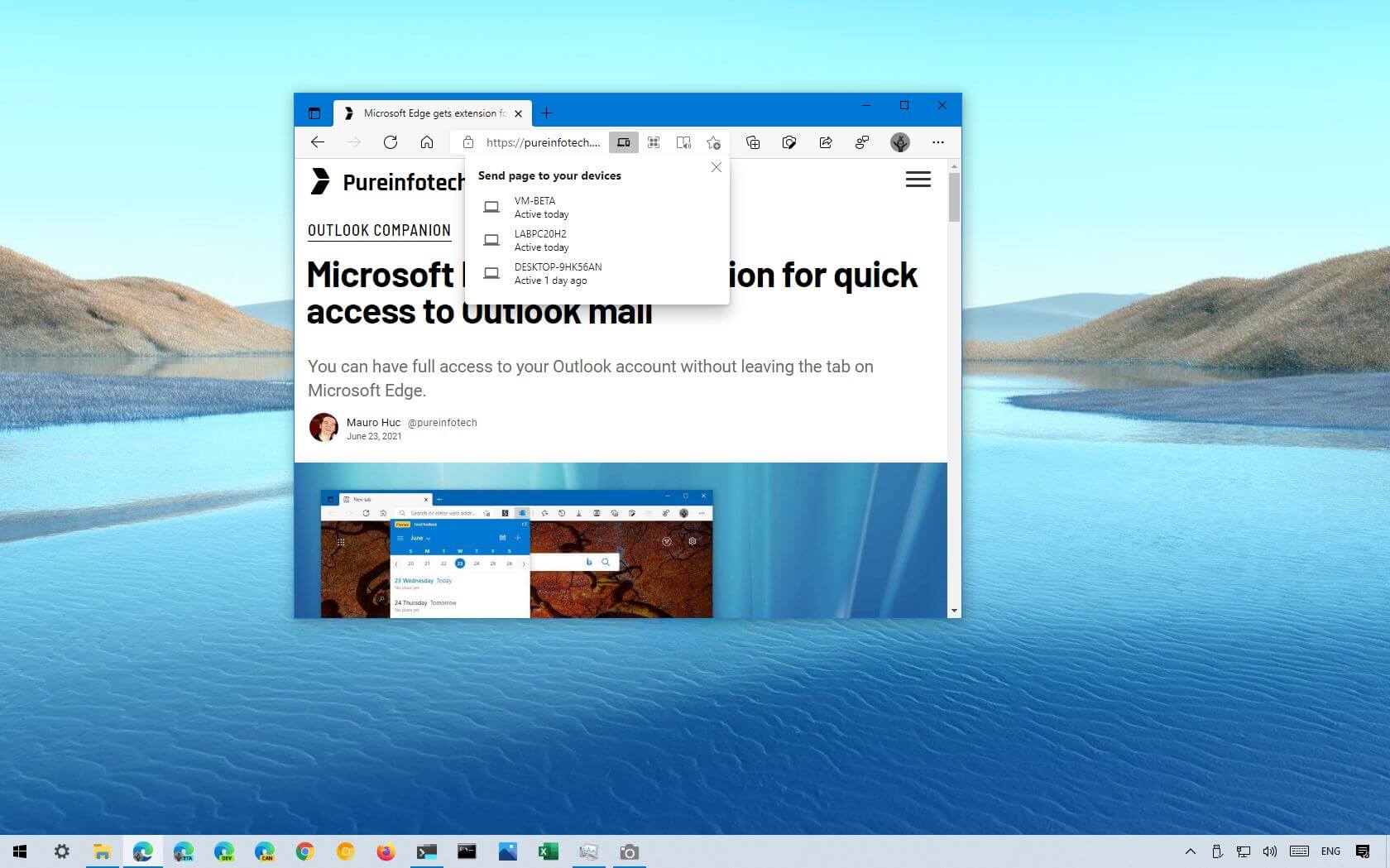The image size is (1390, 868).
Task: Click the Mauro Huc author link
Action: [373, 422]
